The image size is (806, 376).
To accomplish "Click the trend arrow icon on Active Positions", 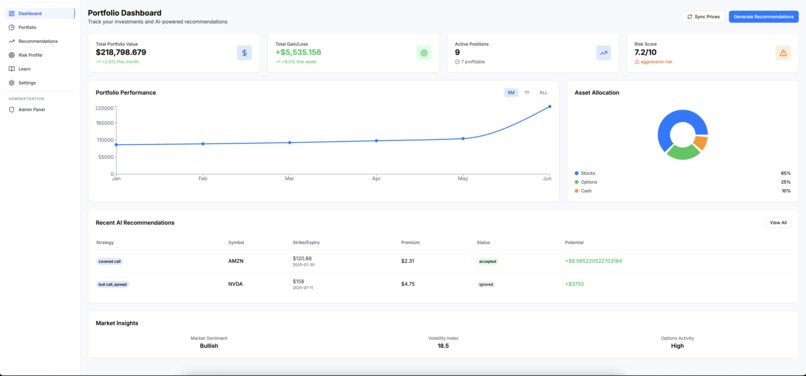I will click(x=603, y=53).
